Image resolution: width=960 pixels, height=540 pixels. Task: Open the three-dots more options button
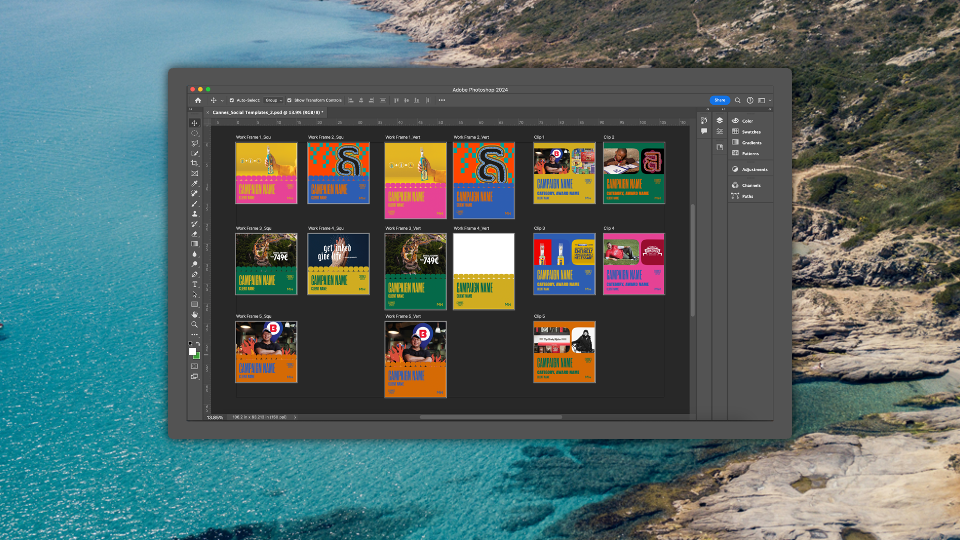tap(442, 100)
